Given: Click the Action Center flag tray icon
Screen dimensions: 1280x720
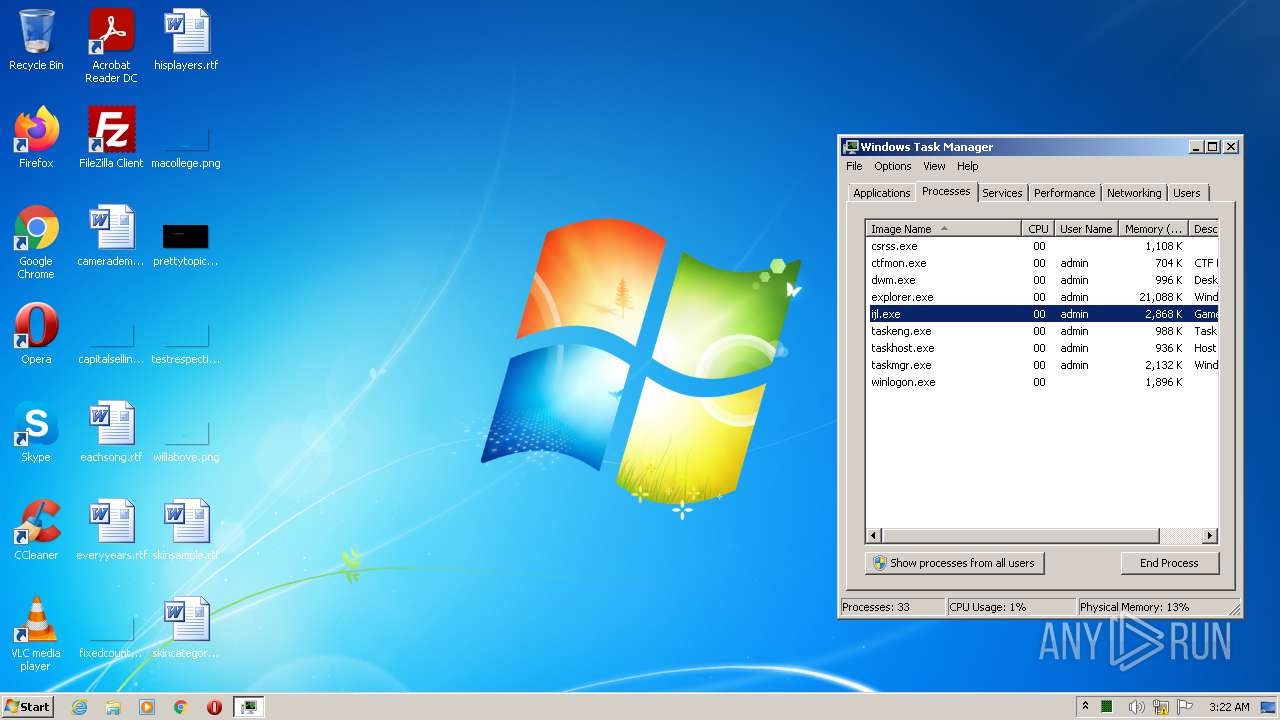Looking at the screenshot, I should (1186, 707).
